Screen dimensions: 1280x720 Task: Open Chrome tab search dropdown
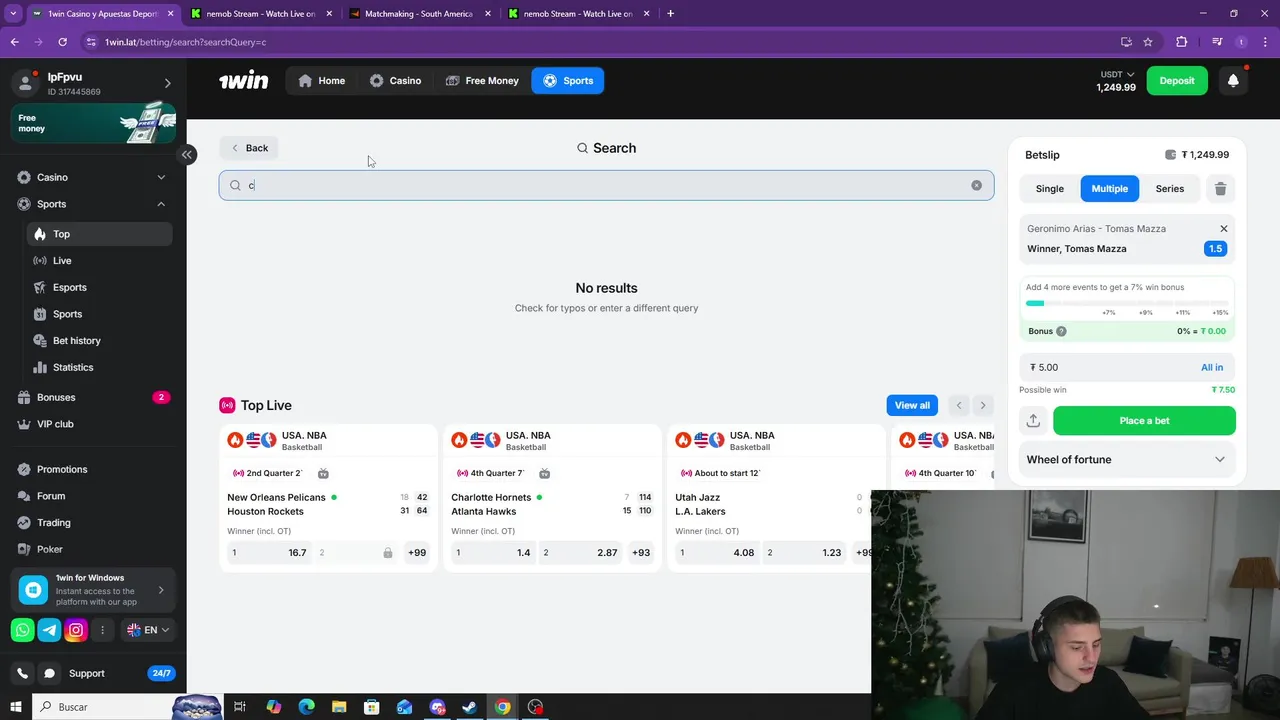coord(13,14)
